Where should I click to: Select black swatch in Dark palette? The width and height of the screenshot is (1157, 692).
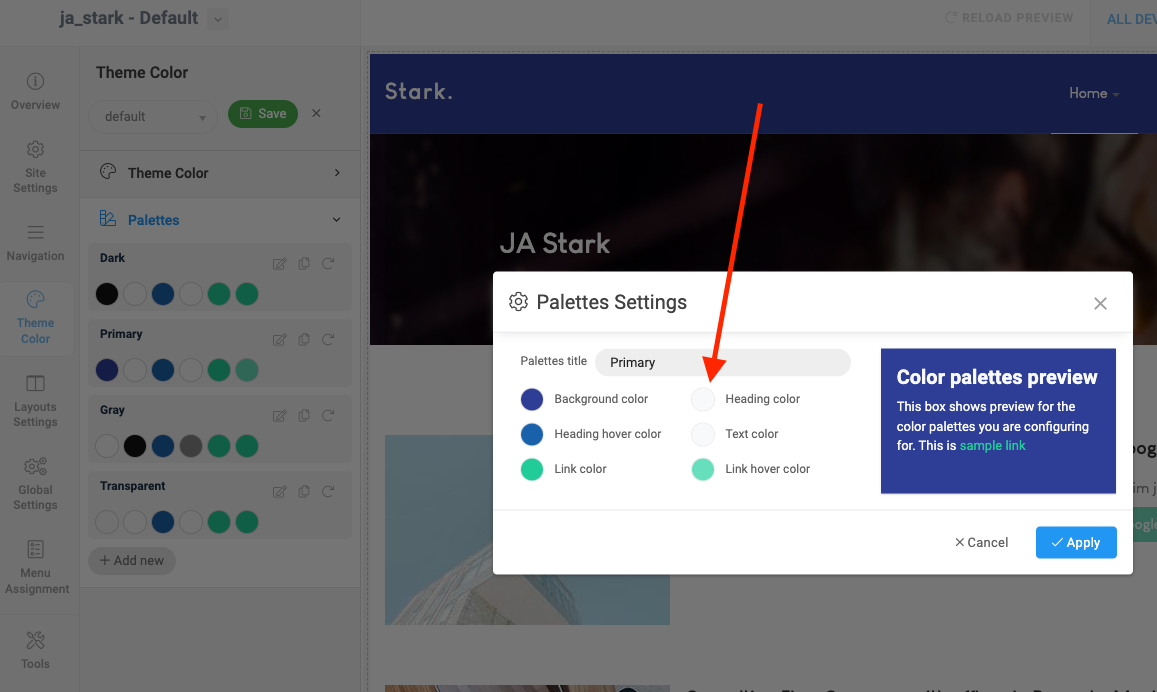[x=107, y=294]
